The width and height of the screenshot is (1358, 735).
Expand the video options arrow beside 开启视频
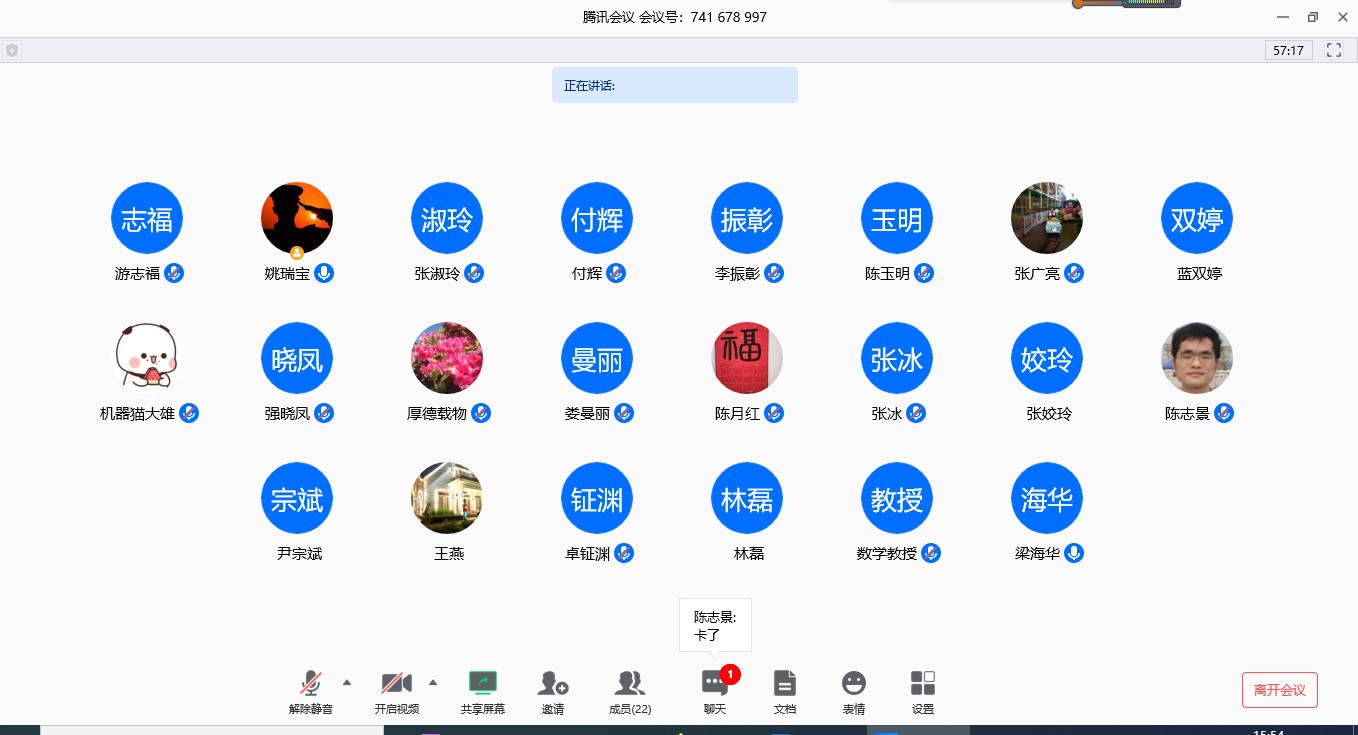433,682
